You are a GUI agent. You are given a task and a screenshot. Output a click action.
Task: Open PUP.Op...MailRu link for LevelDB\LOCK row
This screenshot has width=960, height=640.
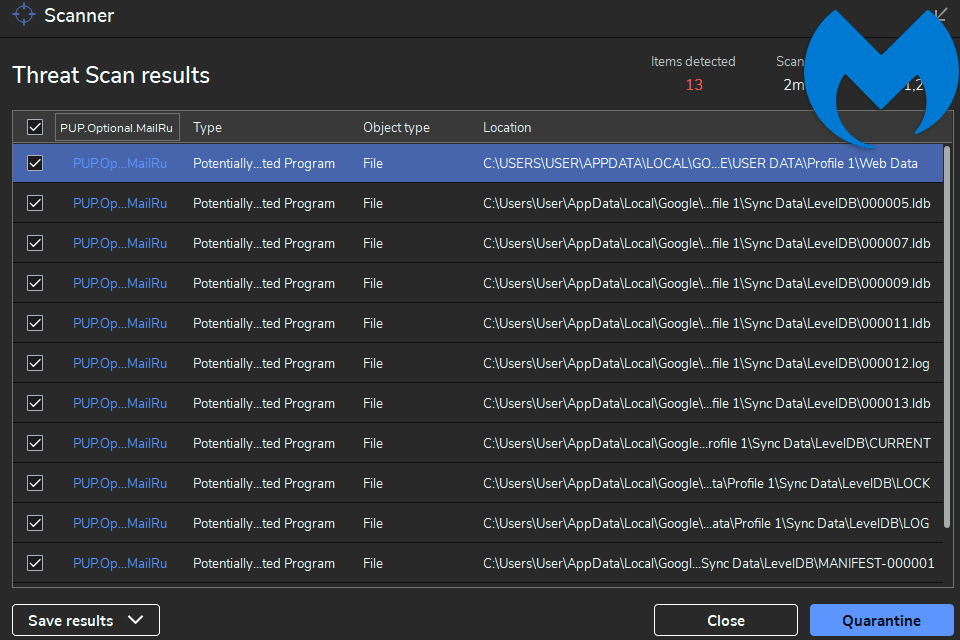coord(120,483)
